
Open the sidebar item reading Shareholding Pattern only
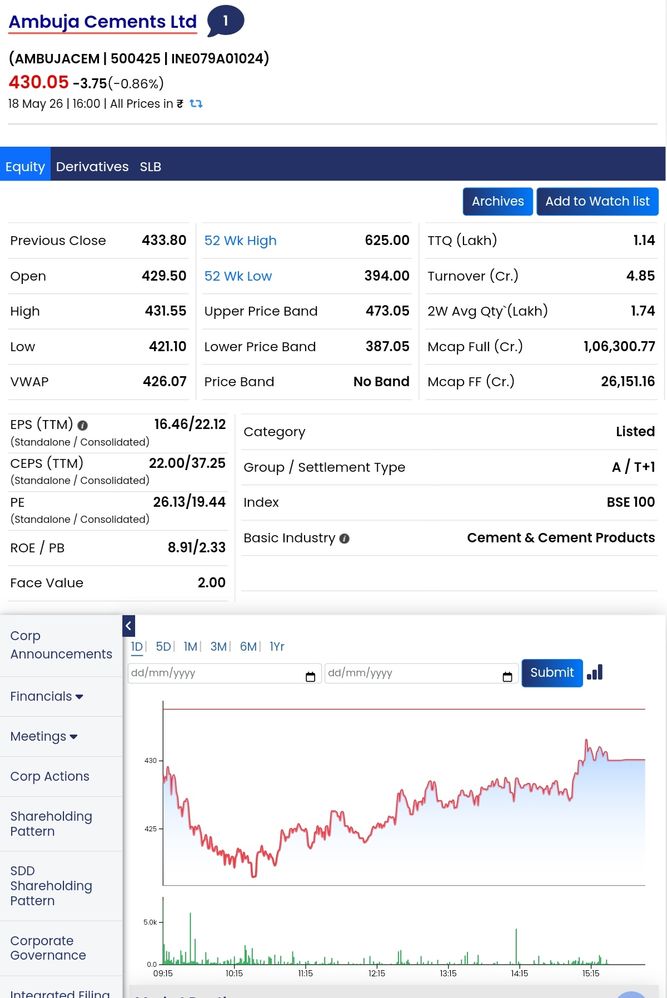click(51, 824)
